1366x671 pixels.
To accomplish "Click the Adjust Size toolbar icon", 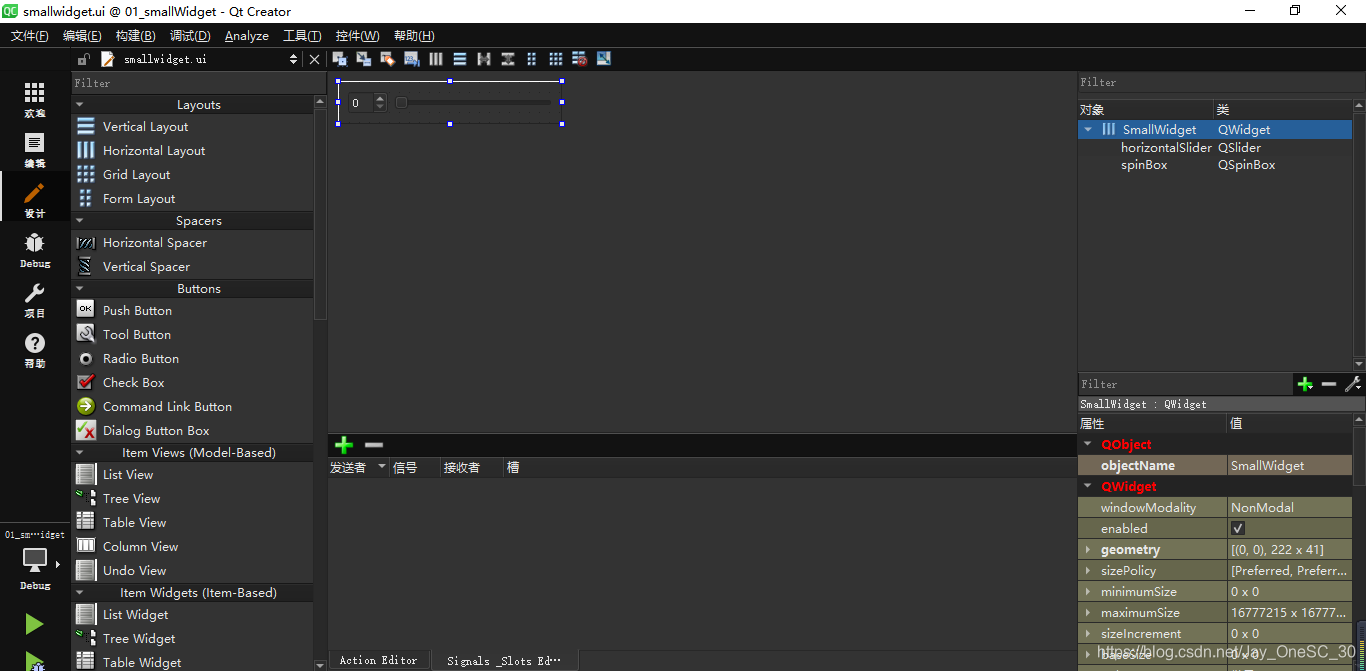I will pyautogui.click(x=604, y=59).
